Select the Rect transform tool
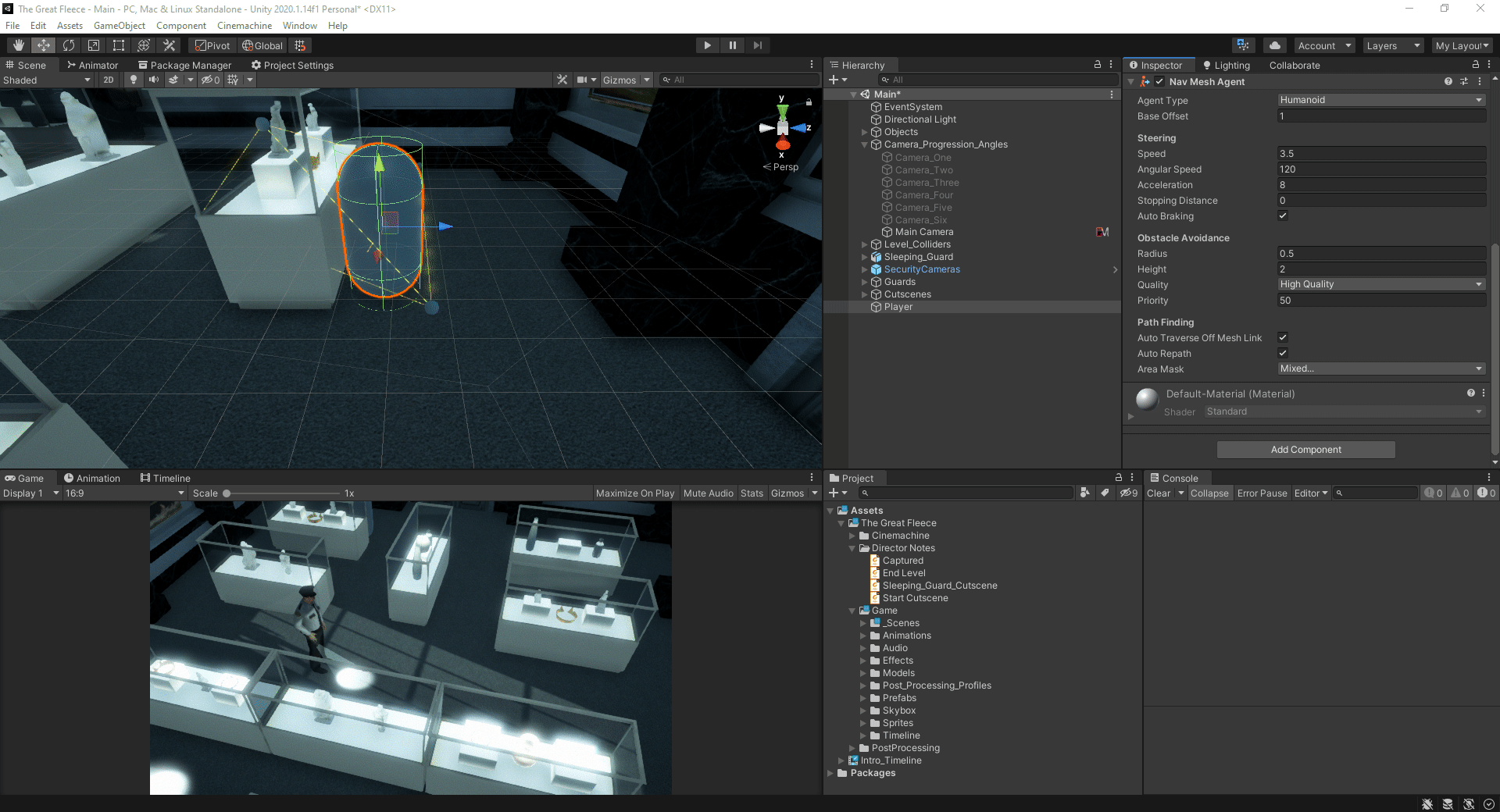 pos(119,45)
